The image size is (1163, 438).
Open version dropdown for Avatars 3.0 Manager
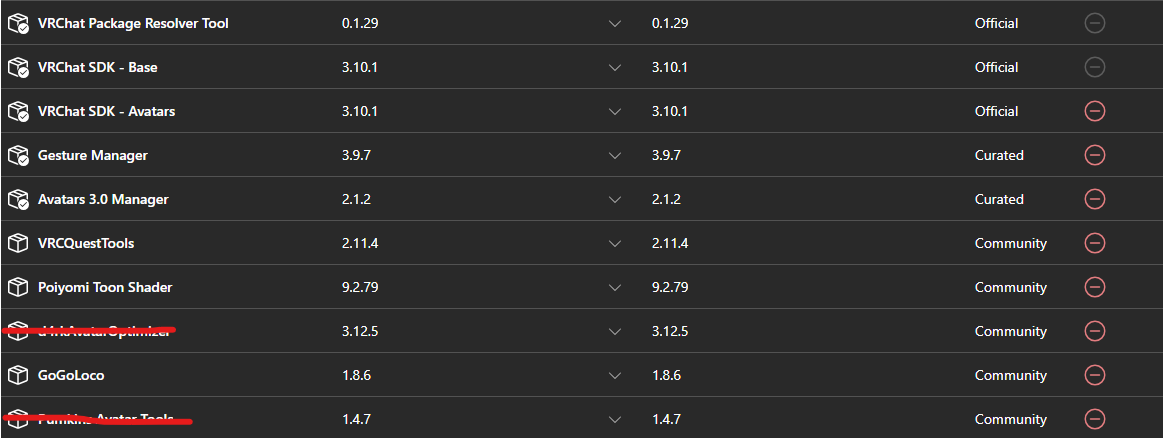[x=615, y=199]
